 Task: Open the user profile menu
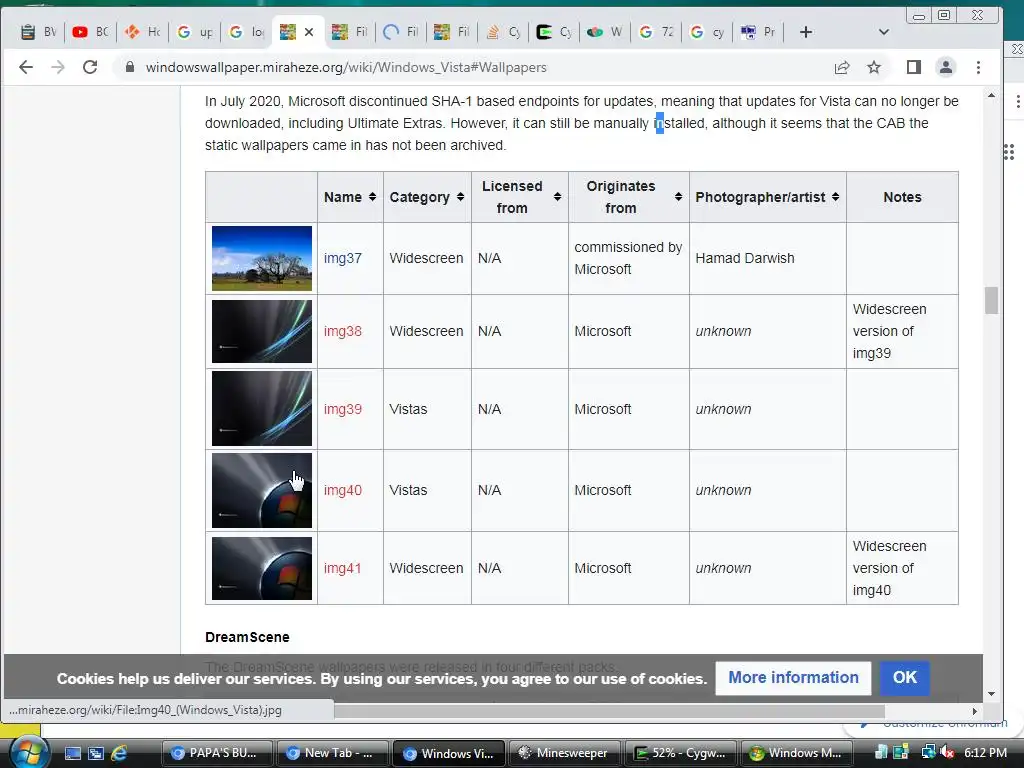(x=946, y=67)
